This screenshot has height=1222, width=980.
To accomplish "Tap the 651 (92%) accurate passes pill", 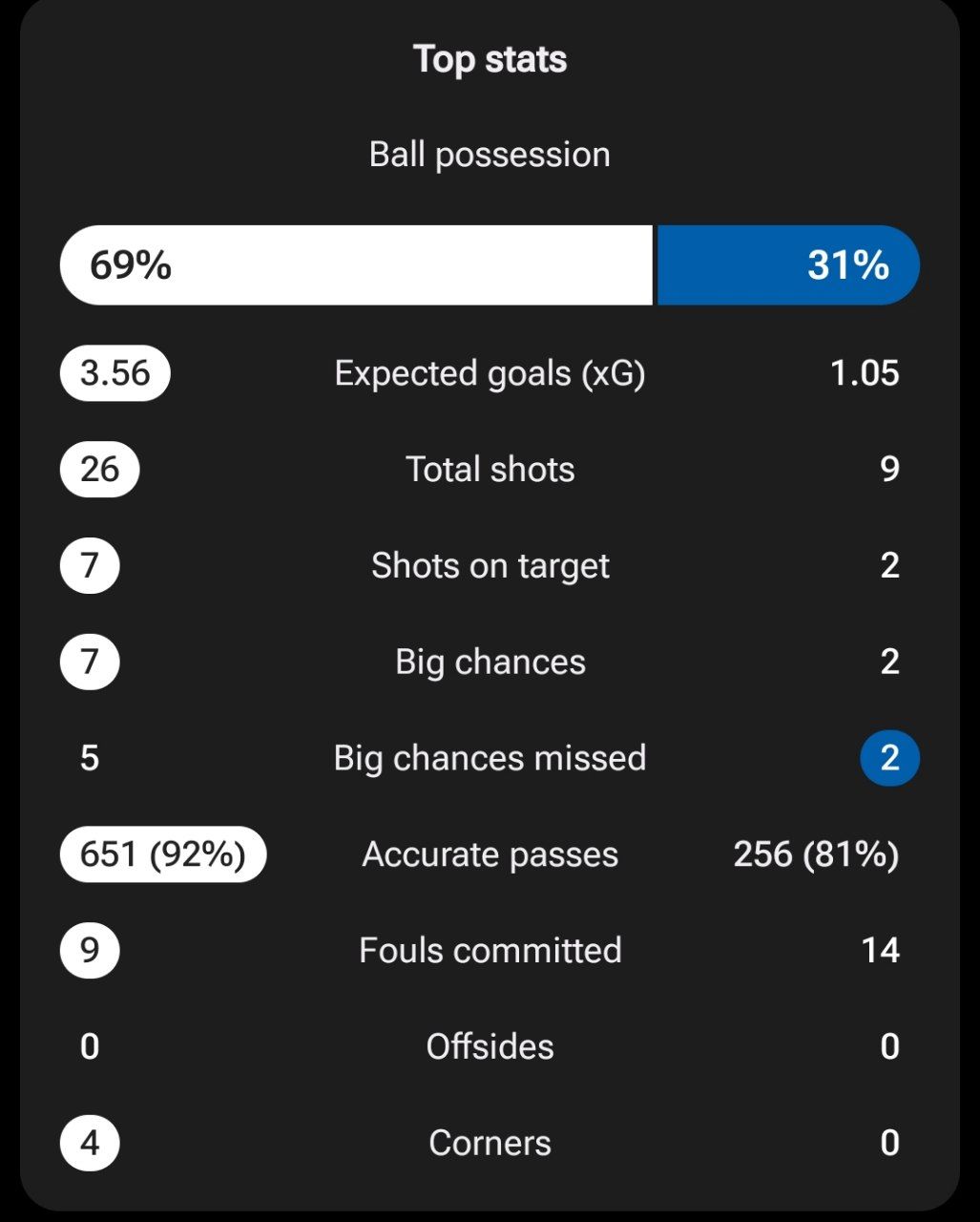I will 163,854.
